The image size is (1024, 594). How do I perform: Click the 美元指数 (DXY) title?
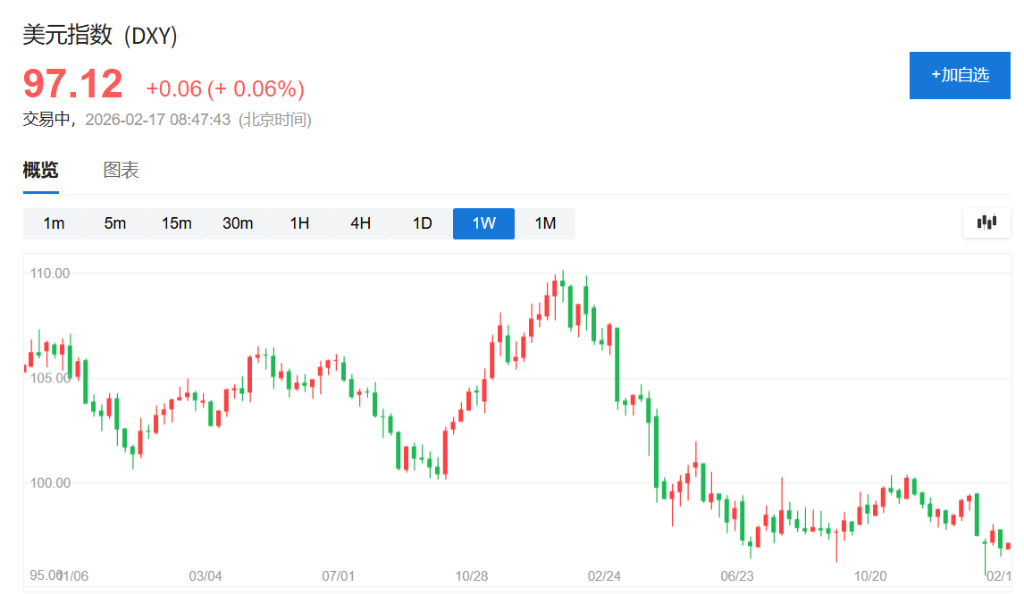point(100,36)
